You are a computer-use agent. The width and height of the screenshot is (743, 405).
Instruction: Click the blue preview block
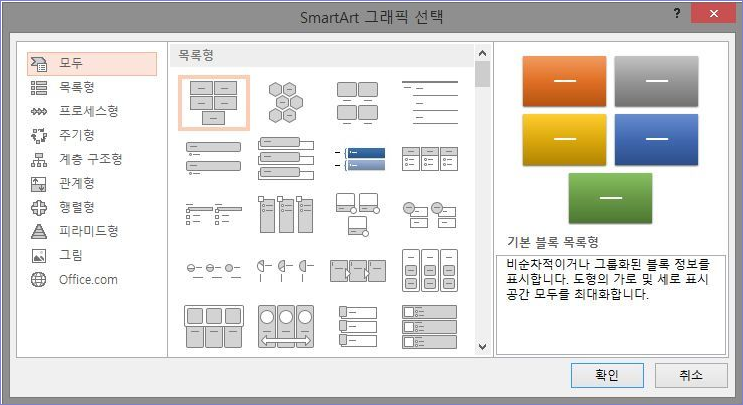[x=656, y=139]
